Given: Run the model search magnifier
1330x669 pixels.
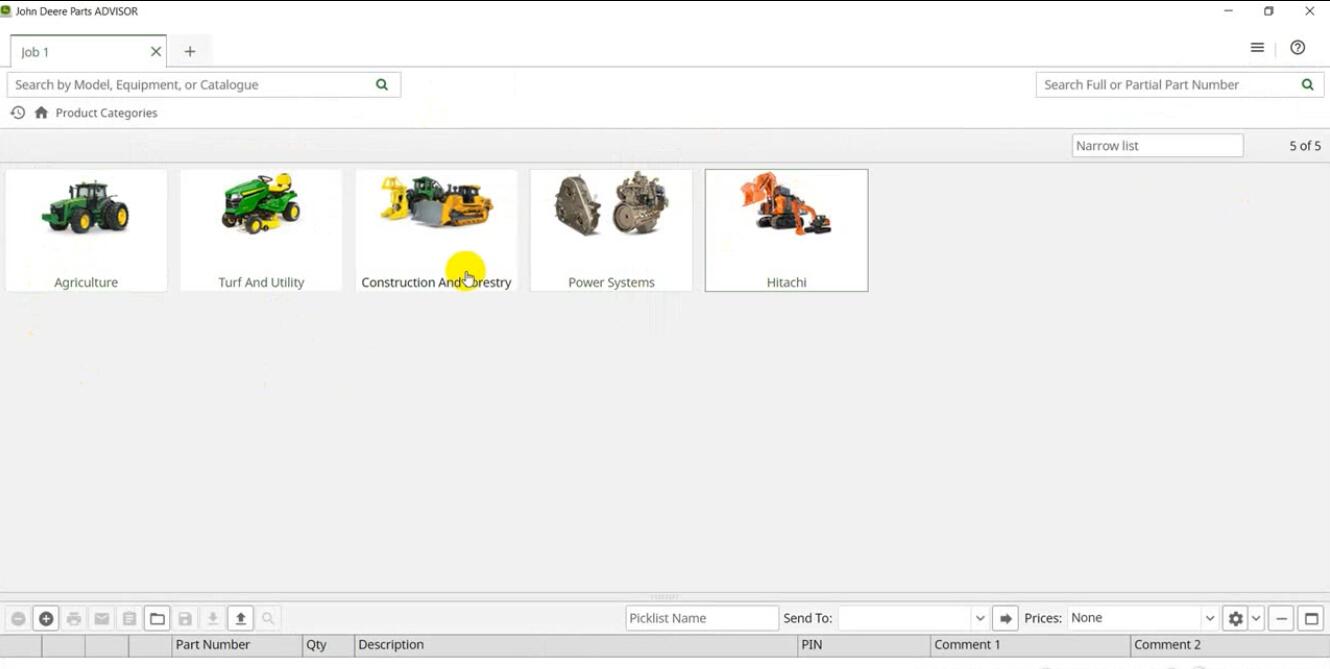Looking at the screenshot, I should (x=382, y=85).
